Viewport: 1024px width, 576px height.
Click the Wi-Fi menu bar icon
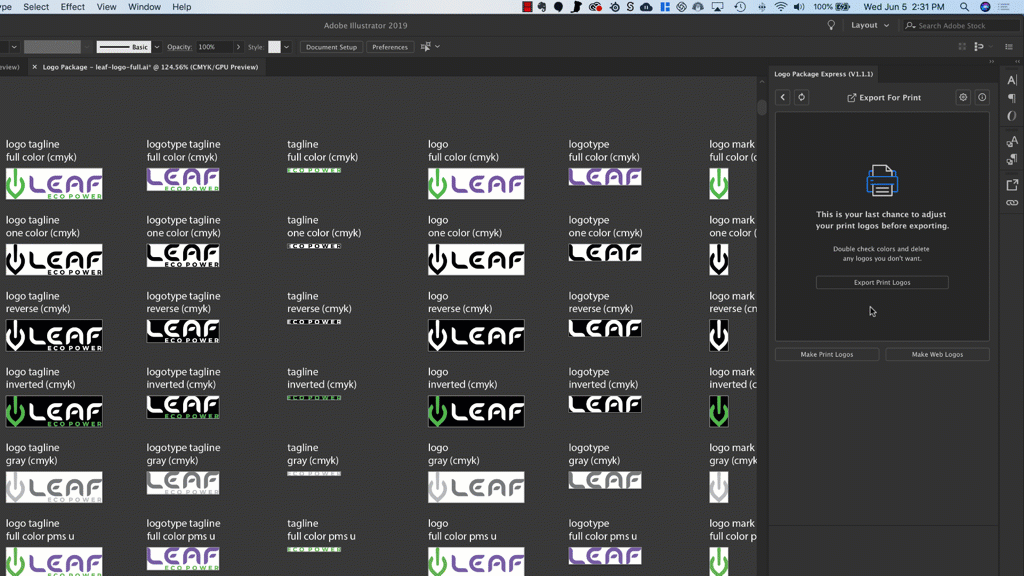click(x=780, y=7)
